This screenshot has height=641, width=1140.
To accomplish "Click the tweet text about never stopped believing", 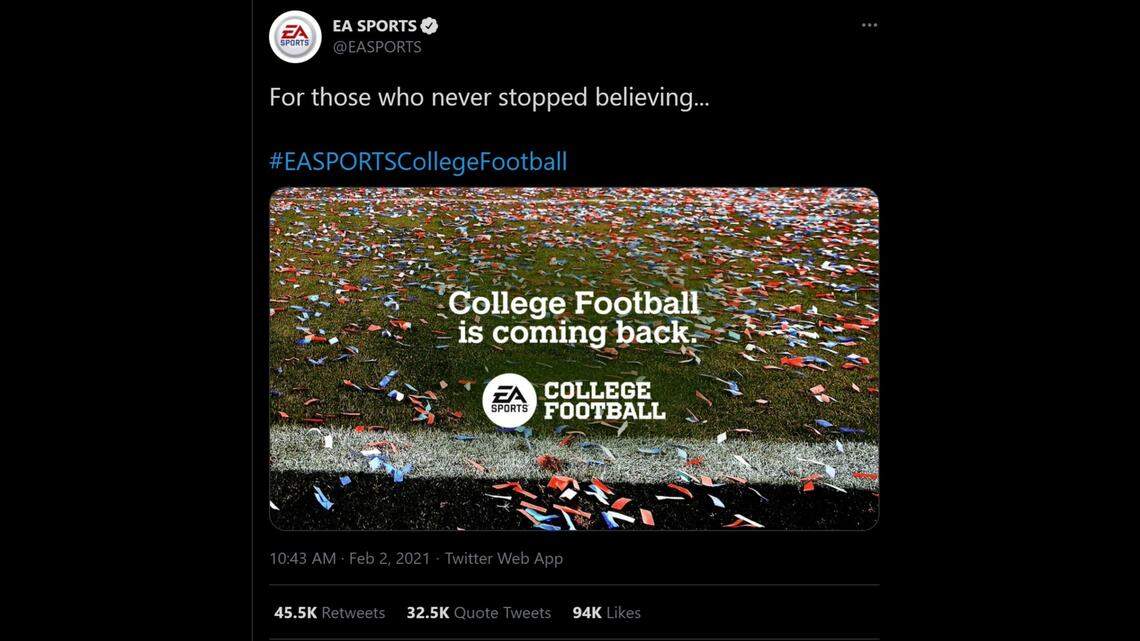I will click(488, 97).
